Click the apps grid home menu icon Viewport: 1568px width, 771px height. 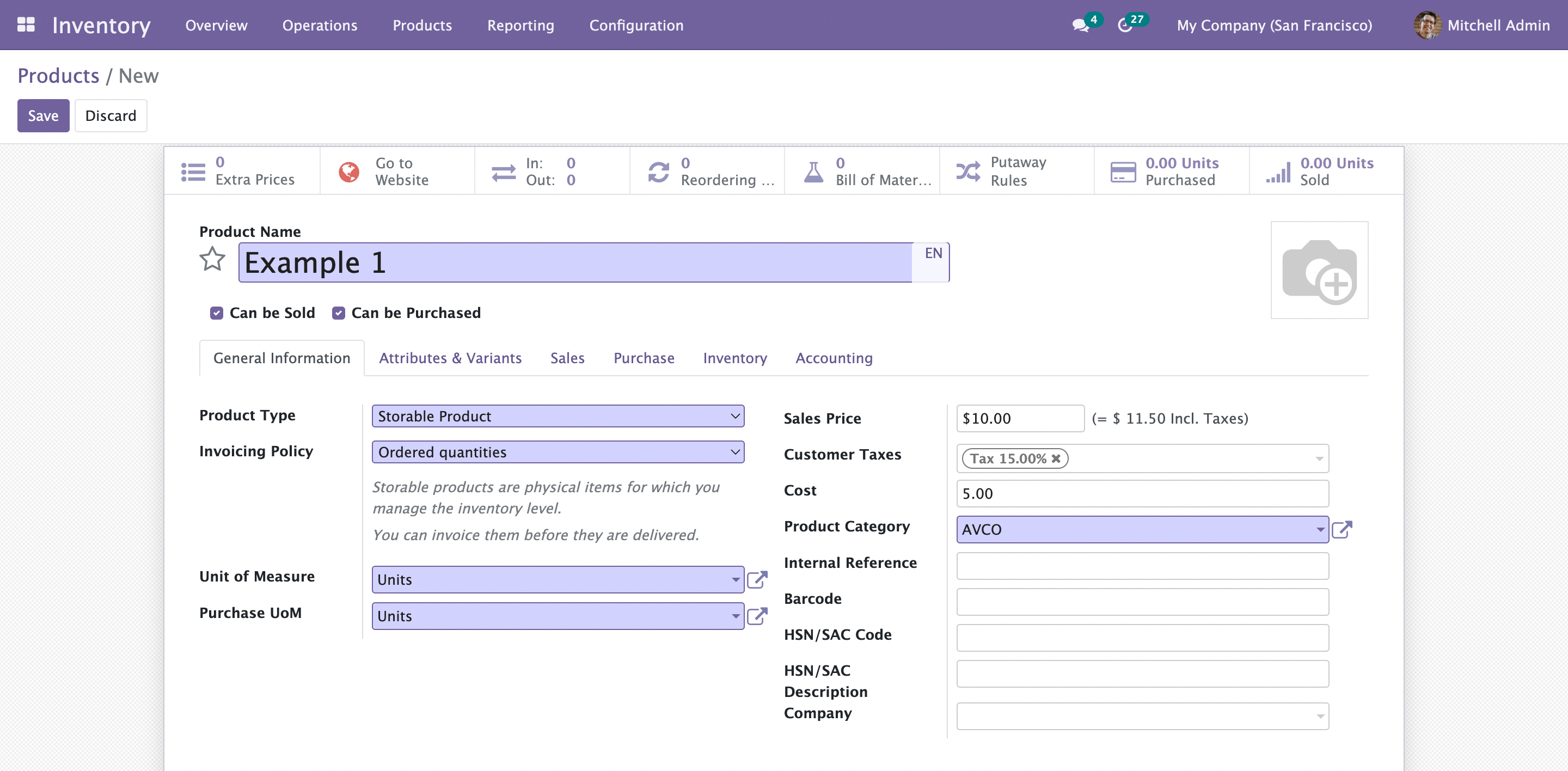pos(26,25)
